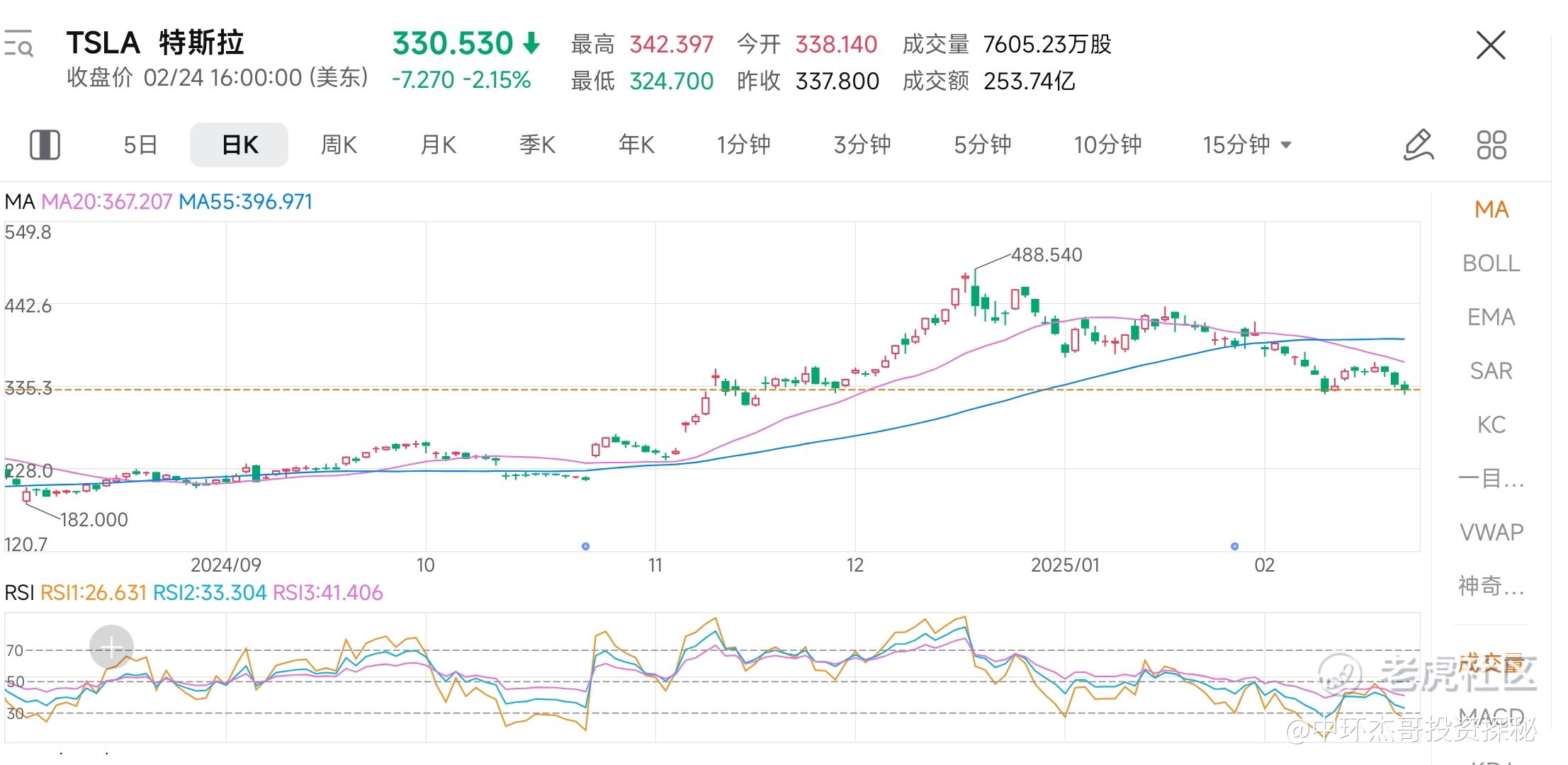Image resolution: width=1568 pixels, height=765 pixels.
Task: Select the SAR indicator
Action: point(1491,371)
